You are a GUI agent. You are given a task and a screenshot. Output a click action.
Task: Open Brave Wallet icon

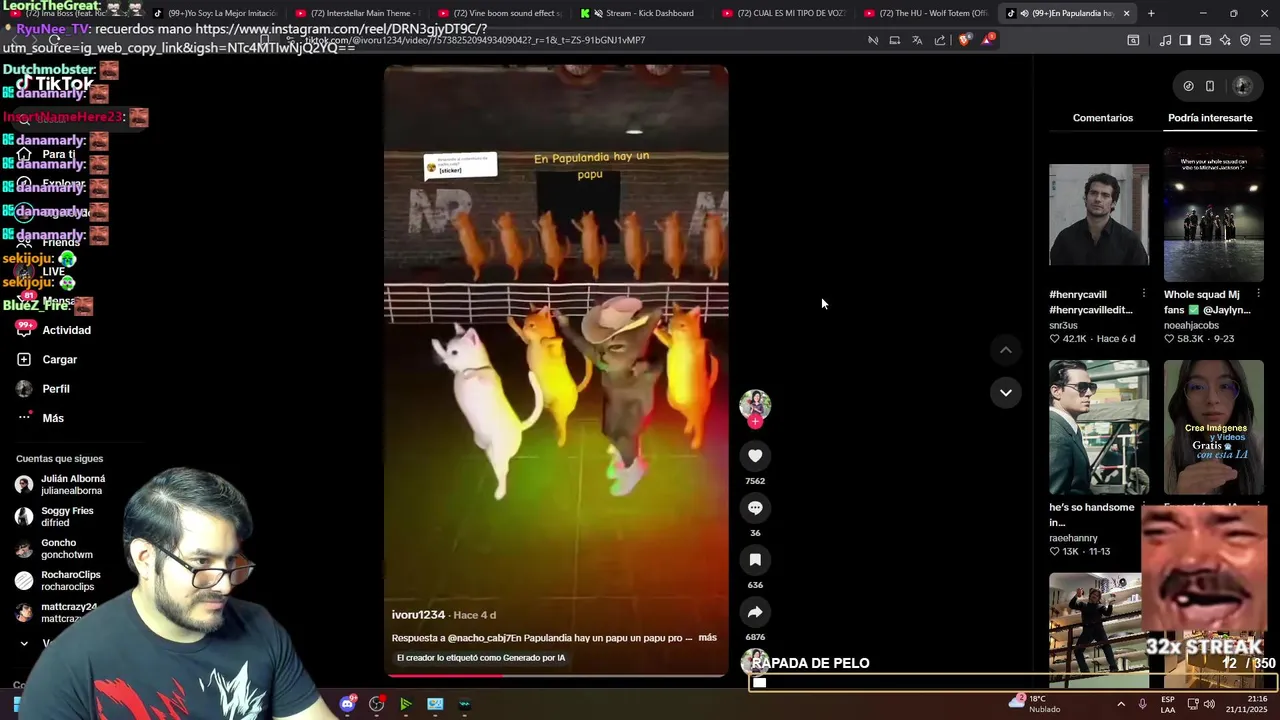tap(1205, 40)
